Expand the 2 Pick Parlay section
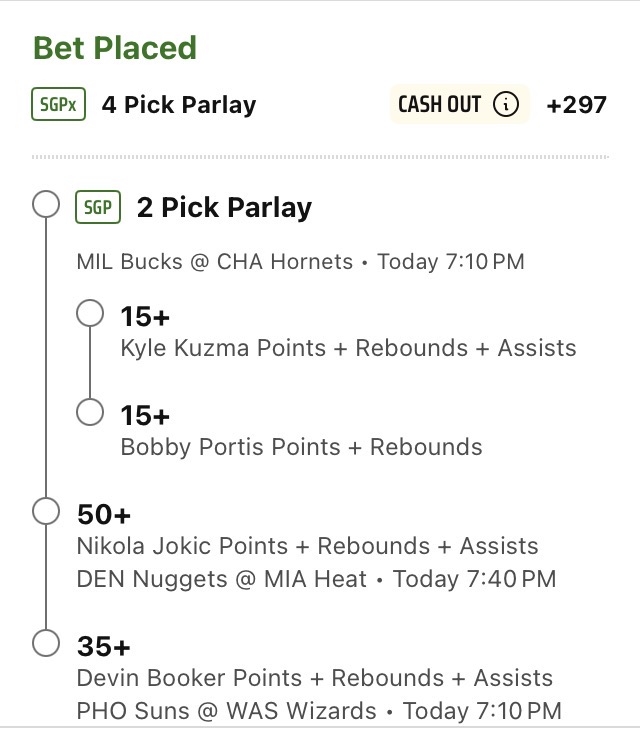 click(224, 207)
